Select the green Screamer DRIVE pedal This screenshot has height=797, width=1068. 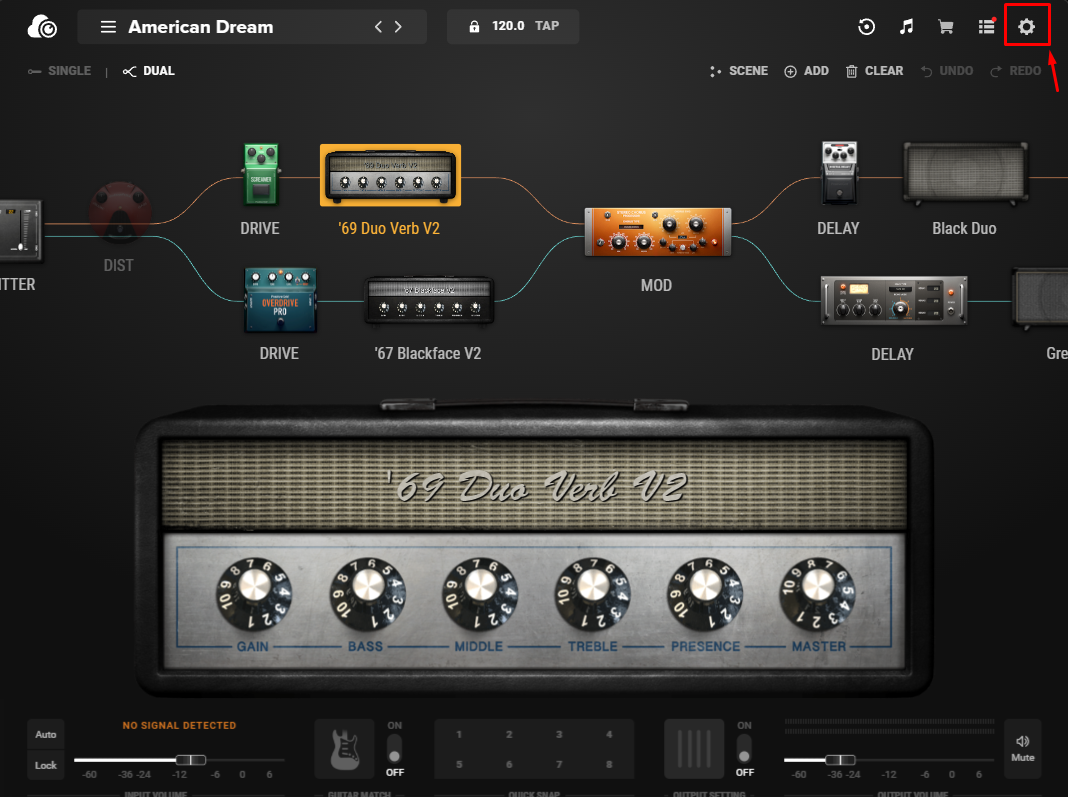261,174
